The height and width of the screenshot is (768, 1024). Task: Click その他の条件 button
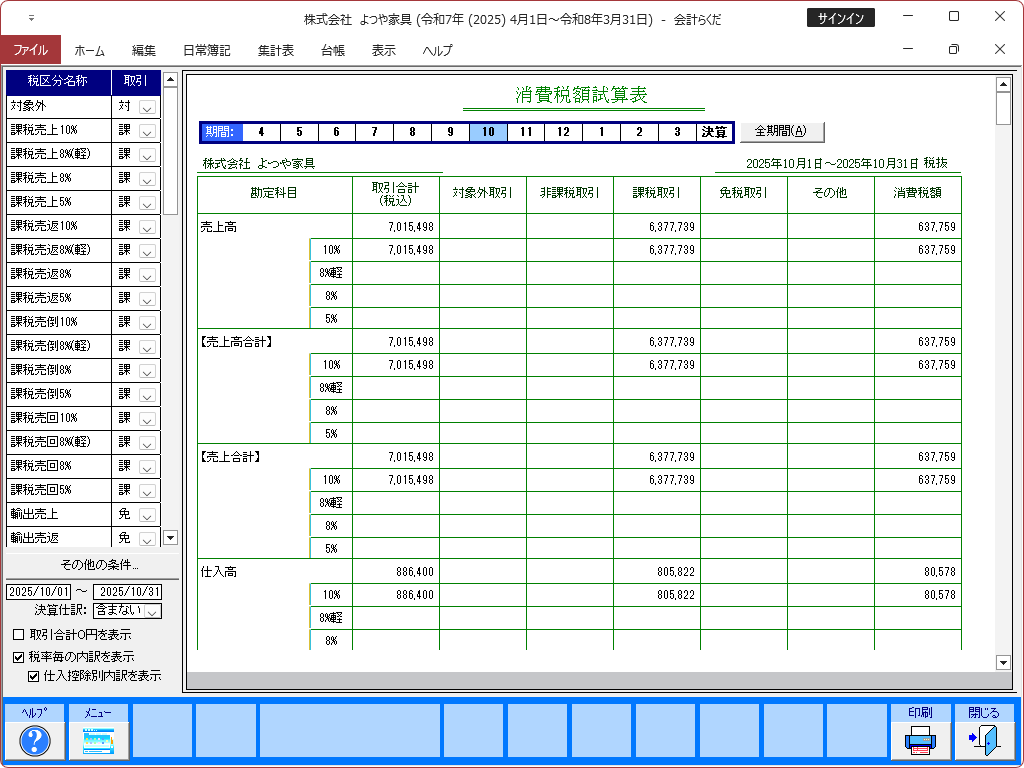[92, 566]
